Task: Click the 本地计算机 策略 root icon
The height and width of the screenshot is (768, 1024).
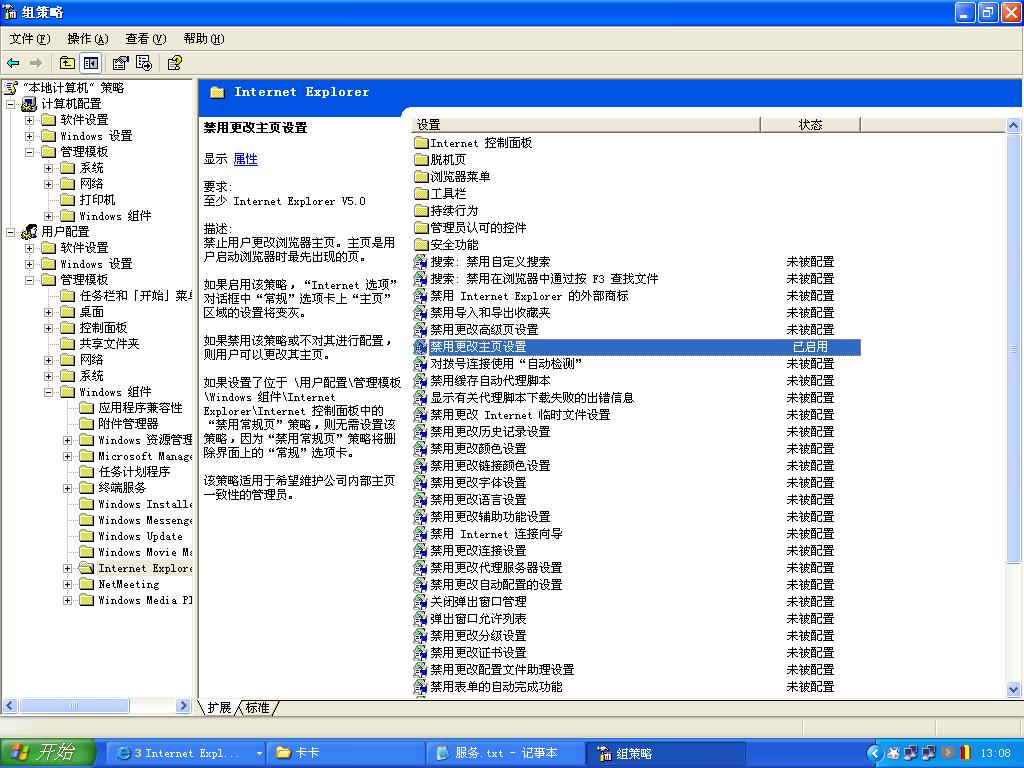Action: pos(11,88)
